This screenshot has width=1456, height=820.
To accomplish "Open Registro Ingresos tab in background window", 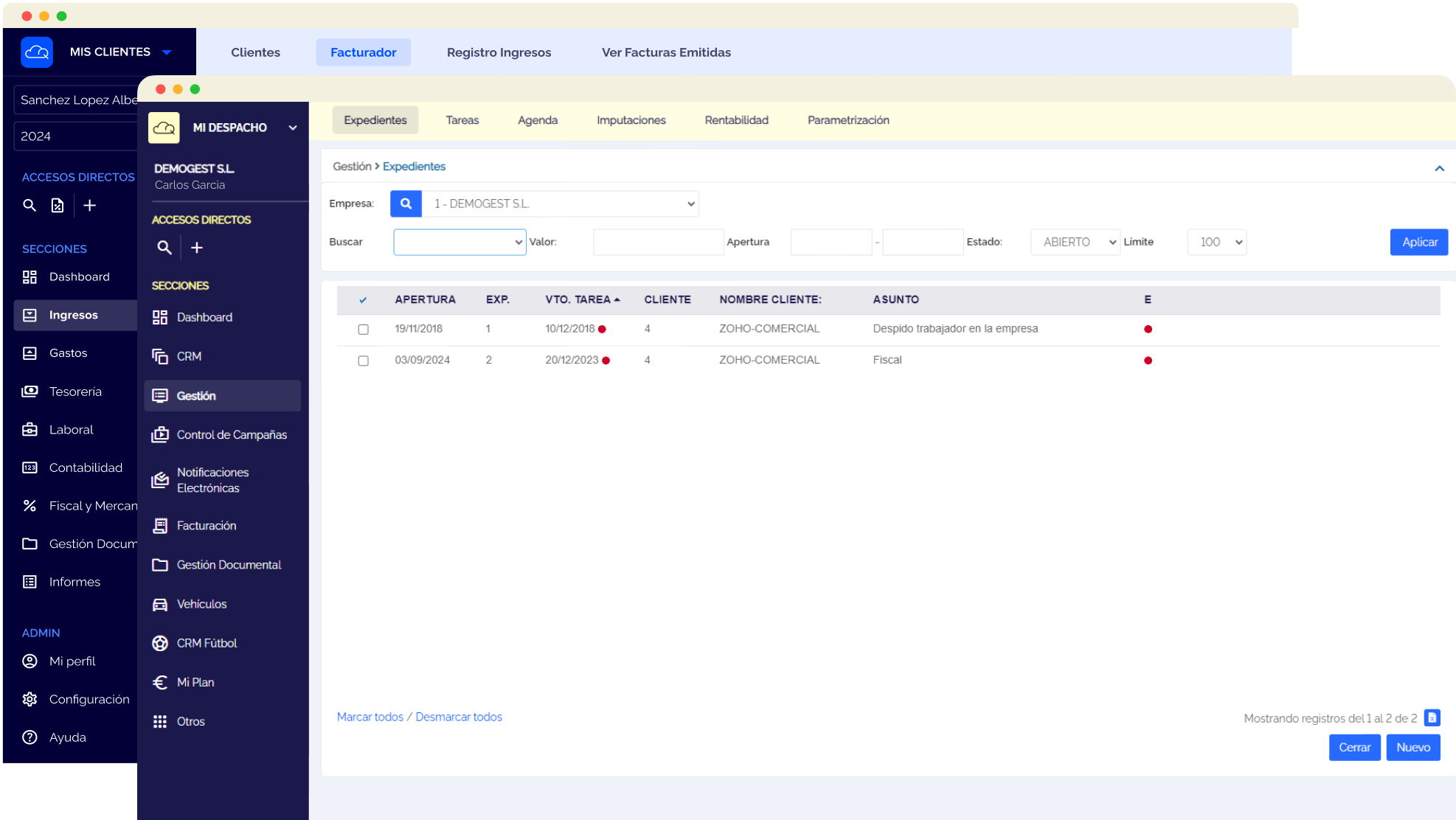I will click(499, 52).
